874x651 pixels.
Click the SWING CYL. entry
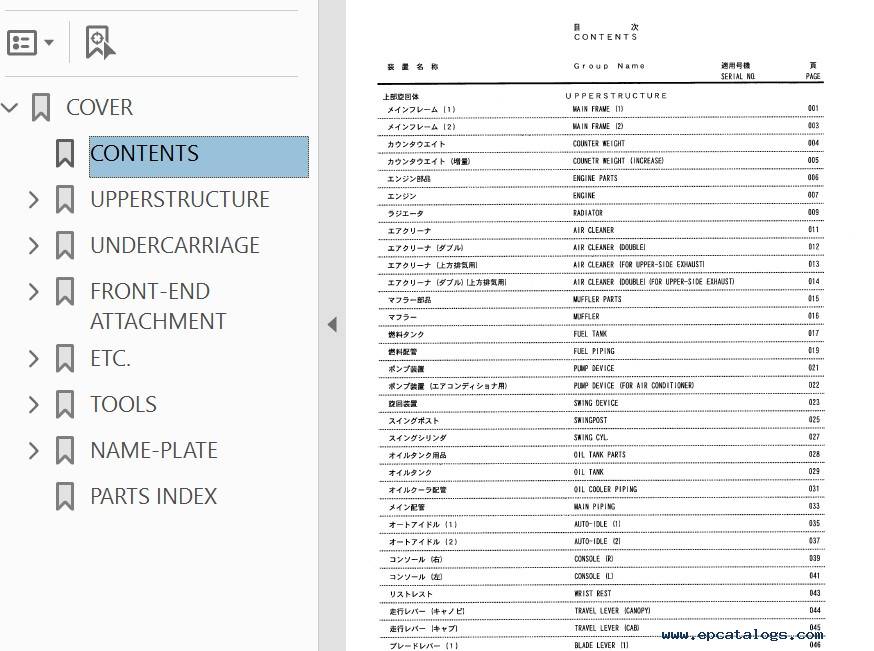pos(591,438)
